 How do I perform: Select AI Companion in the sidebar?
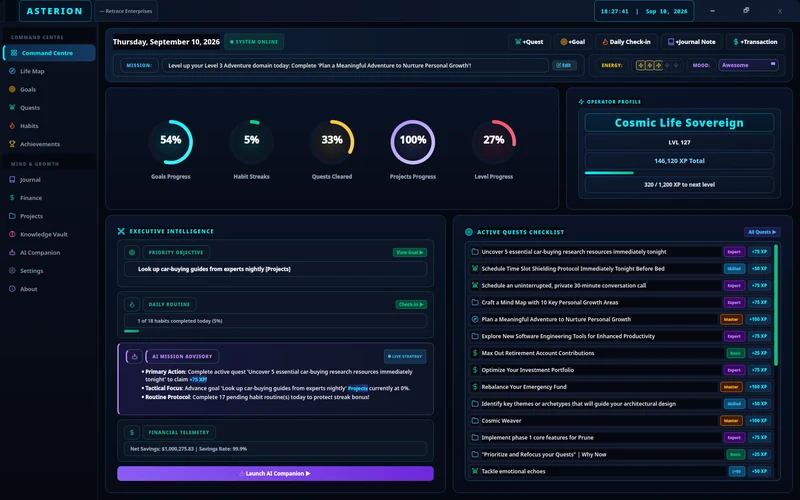click(x=49, y=253)
